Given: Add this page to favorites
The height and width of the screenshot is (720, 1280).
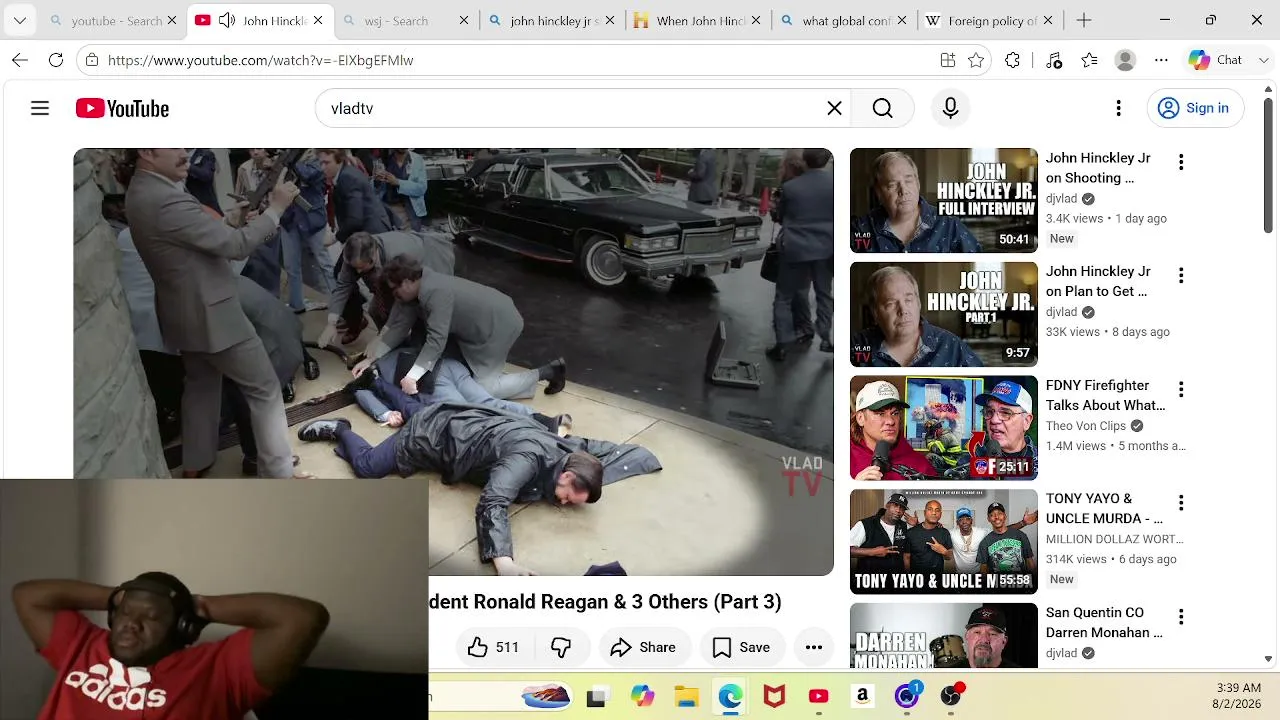Looking at the screenshot, I should pyautogui.click(x=976, y=60).
